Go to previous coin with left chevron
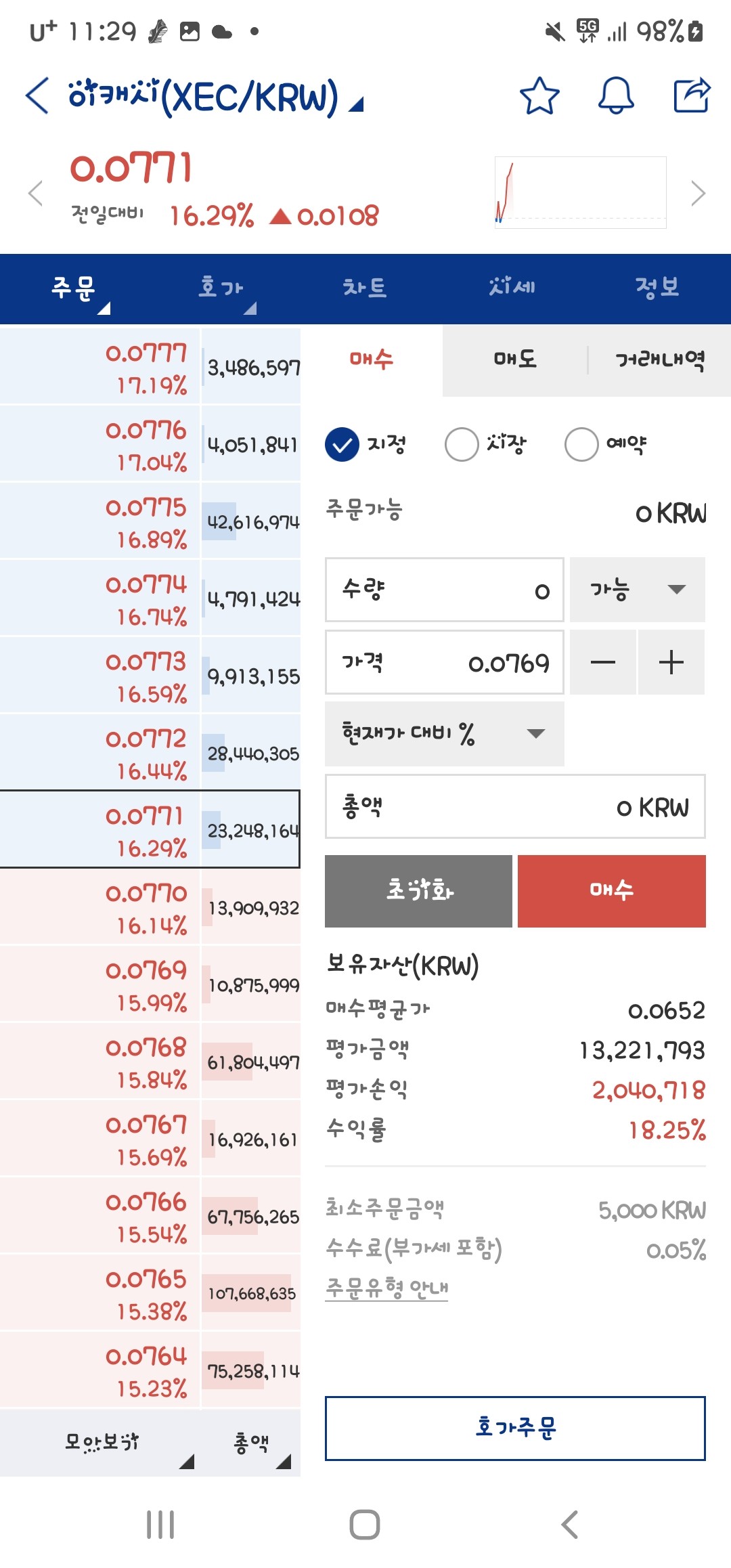Viewport: 731px width, 1568px height. tap(36, 193)
